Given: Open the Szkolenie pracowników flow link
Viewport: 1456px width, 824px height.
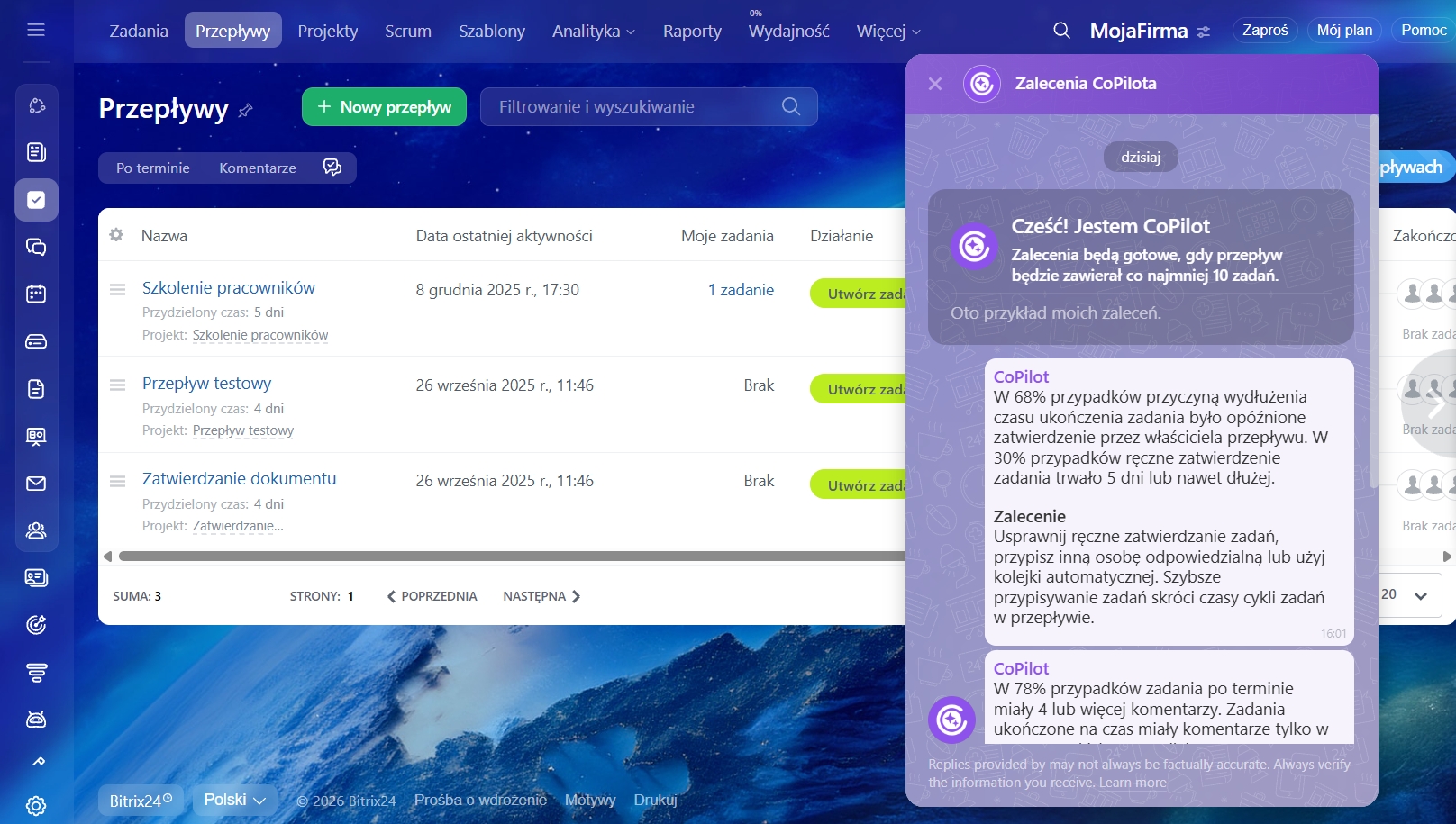Looking at the screenshot, I should coord(229,287).
